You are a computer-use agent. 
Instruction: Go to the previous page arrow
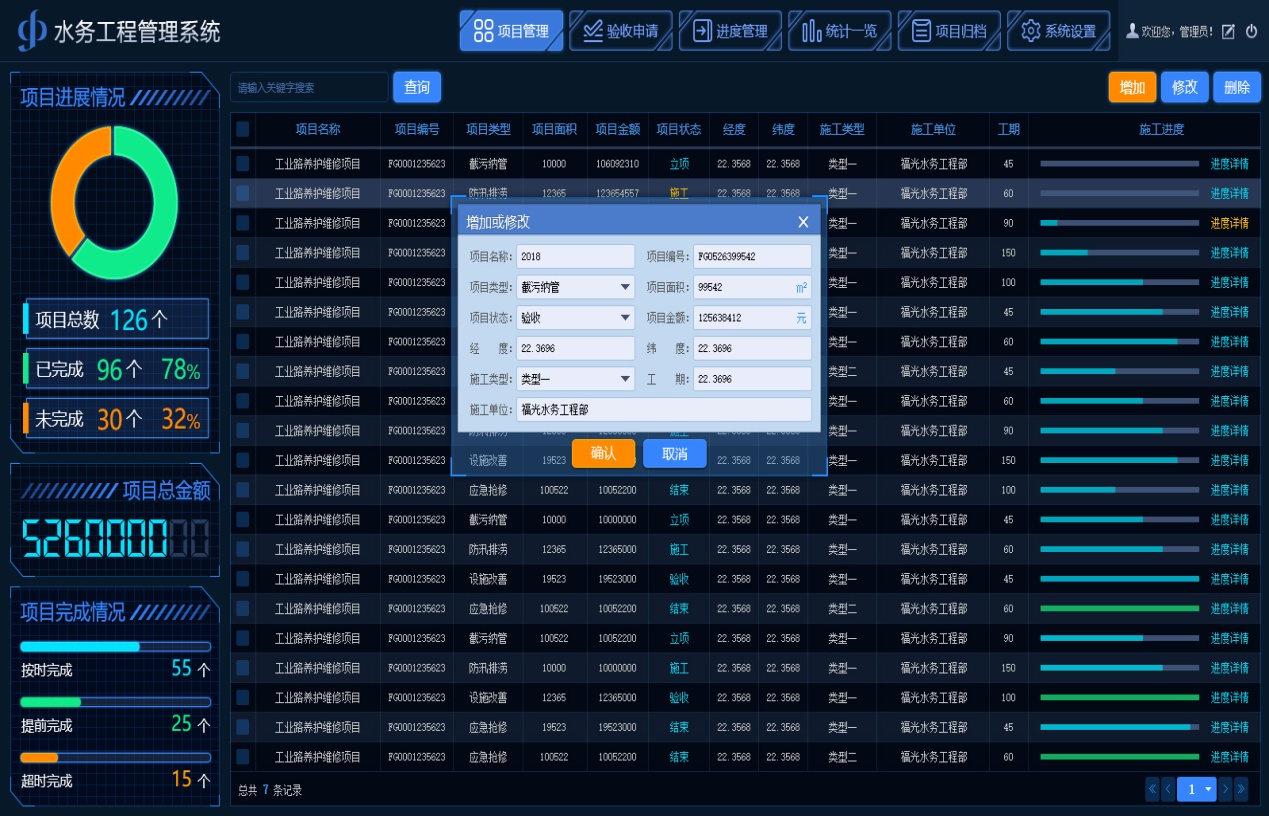point(1168,789)
